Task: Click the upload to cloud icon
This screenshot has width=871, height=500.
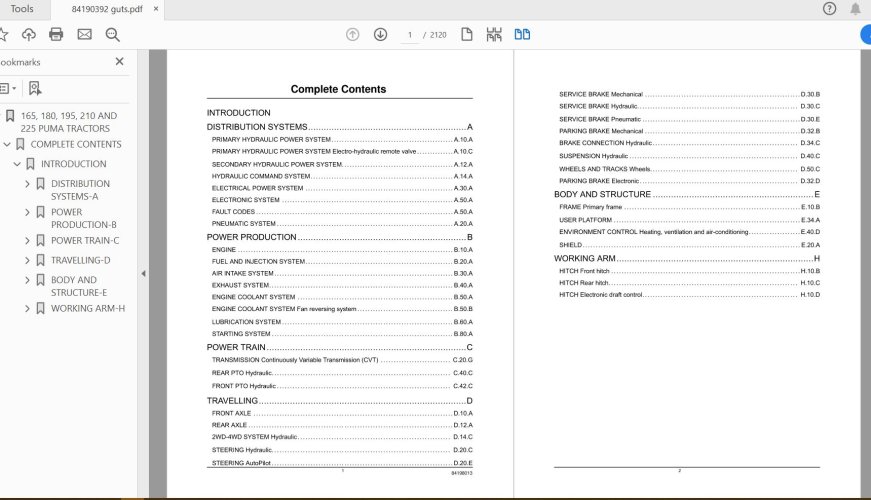Action: point(28,35)
